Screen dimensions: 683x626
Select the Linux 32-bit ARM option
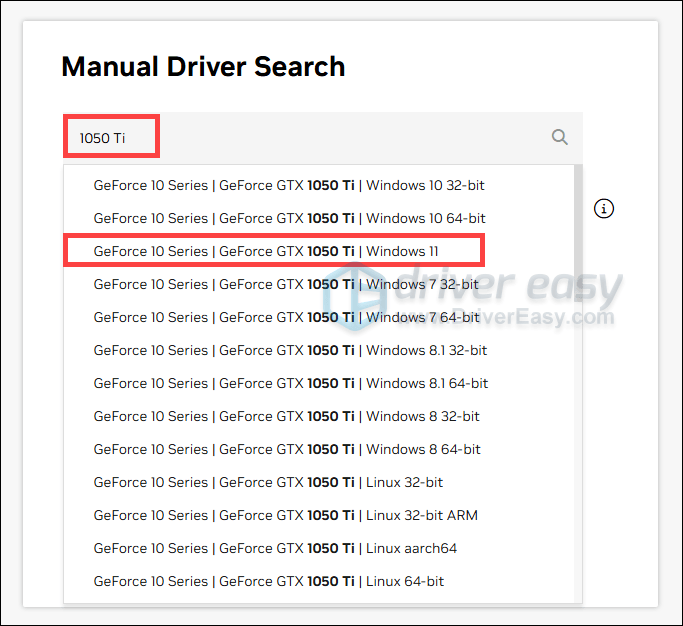285,515
